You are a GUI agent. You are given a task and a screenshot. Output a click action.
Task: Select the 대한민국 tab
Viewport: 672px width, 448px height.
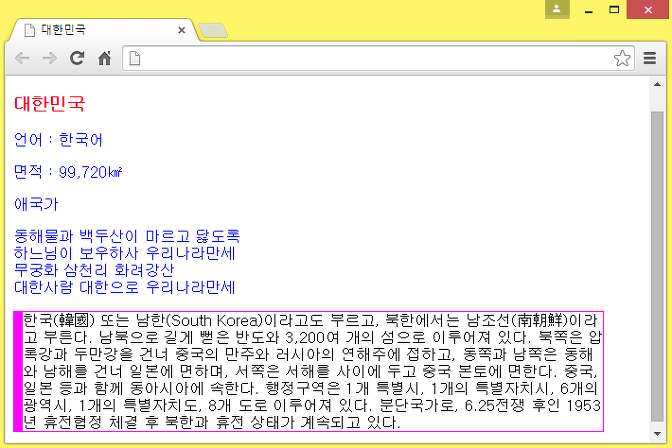coord(103,30)
